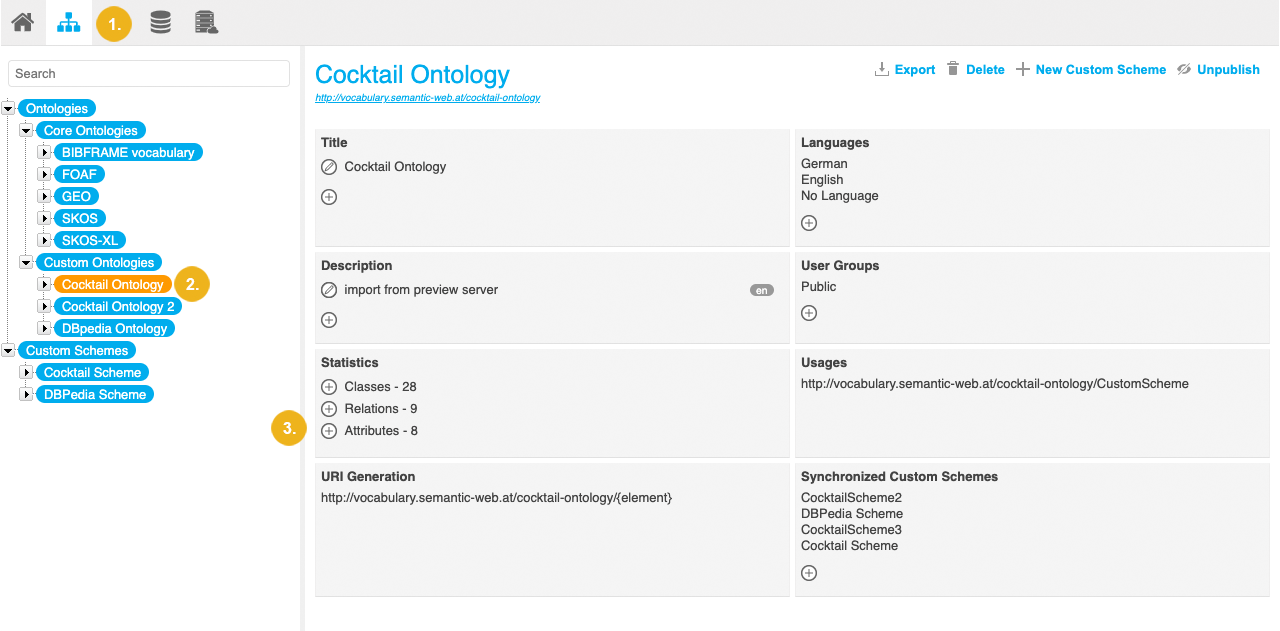The width and height of the screenshot is (1280, 631).
Task: Add a User Group using the plus icon
Action: click(808, 312)
